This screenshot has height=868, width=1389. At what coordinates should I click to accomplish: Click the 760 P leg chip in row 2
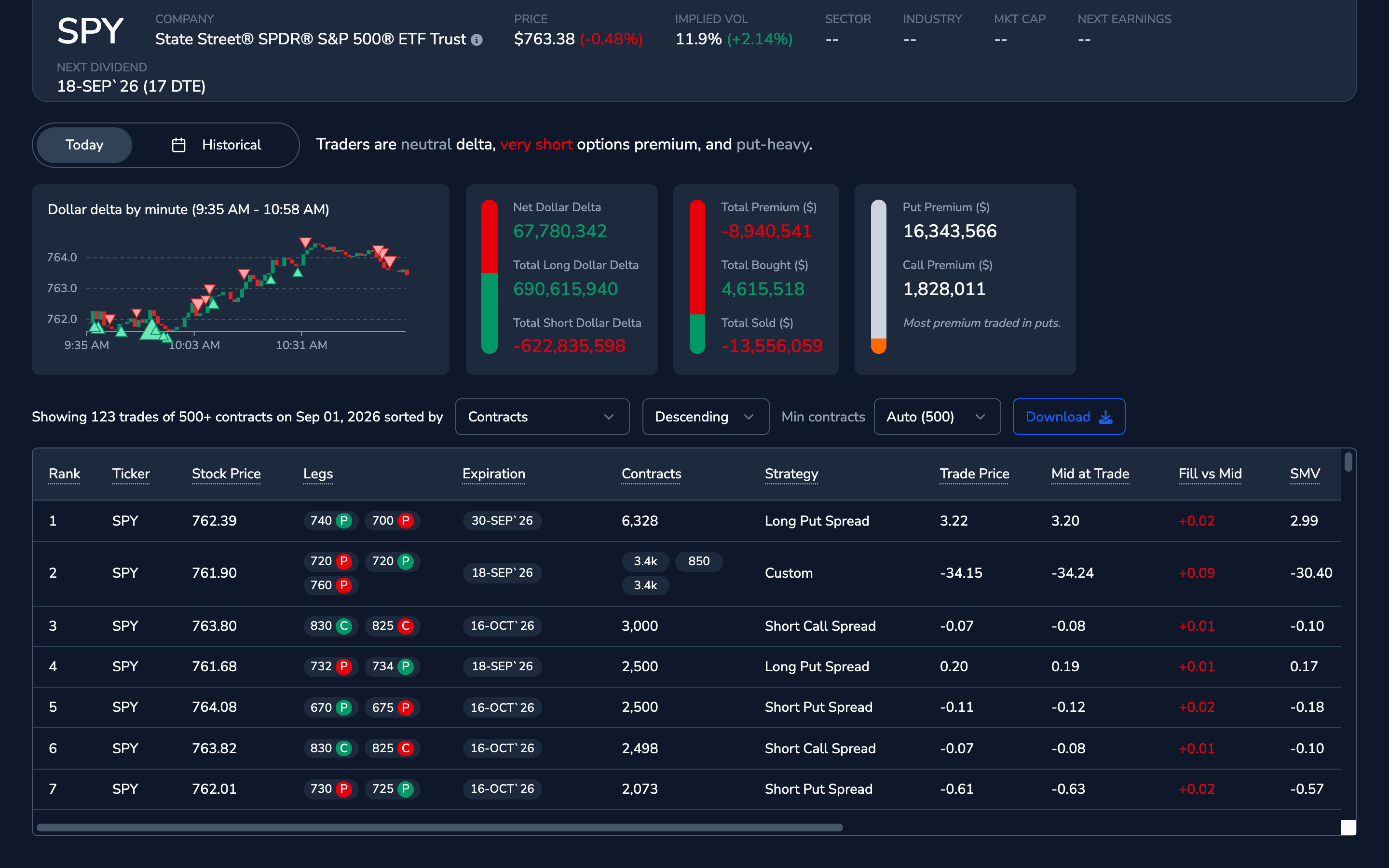point(330,585)
